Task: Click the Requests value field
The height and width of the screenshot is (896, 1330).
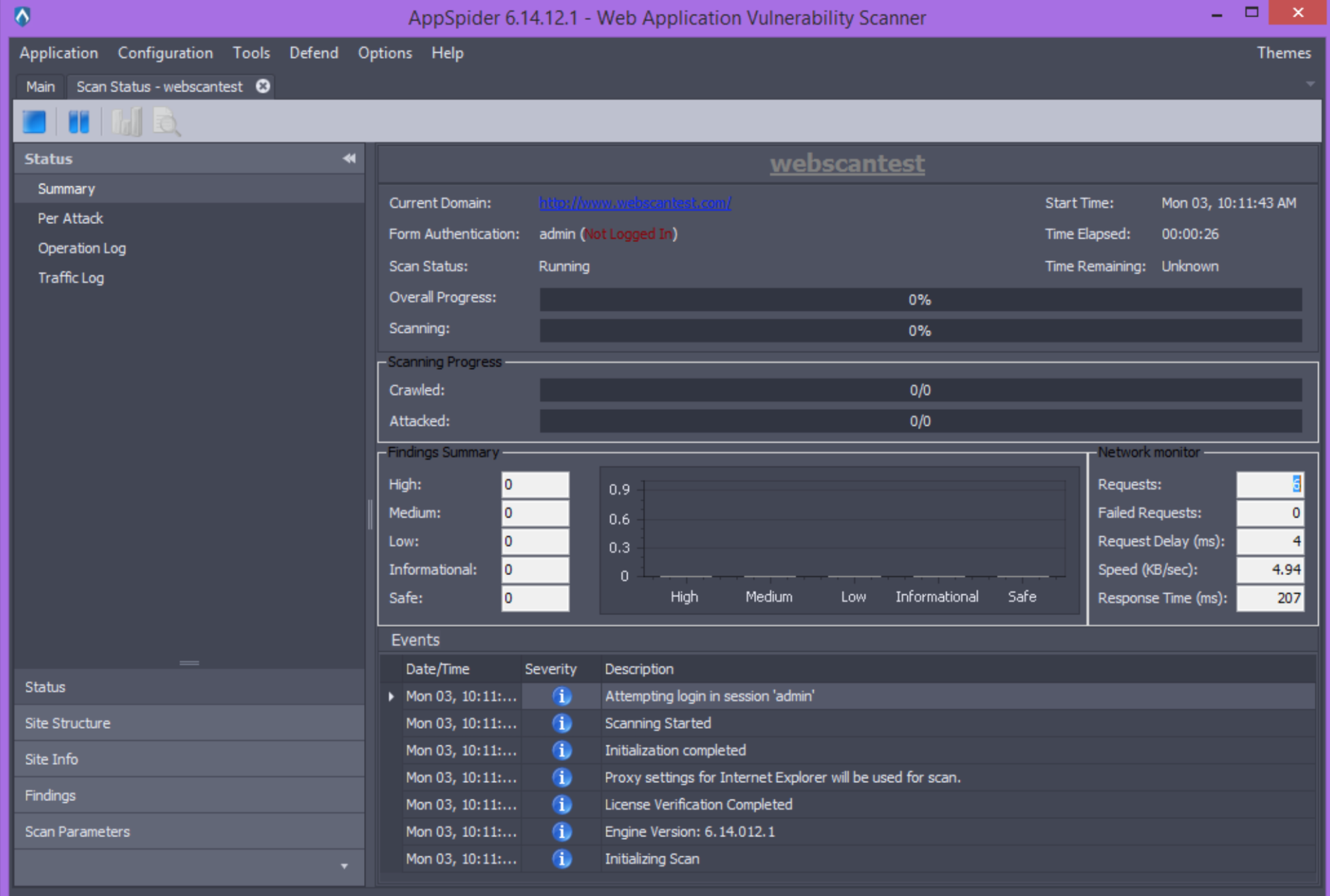Action: (1270, 484)
